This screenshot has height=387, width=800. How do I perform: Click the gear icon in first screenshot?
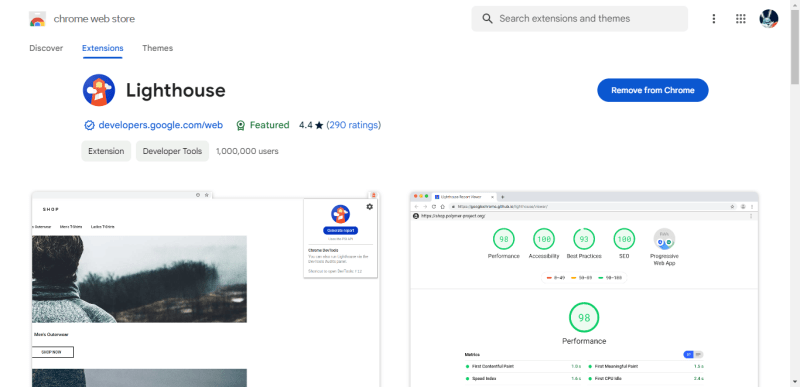point(369,207)
